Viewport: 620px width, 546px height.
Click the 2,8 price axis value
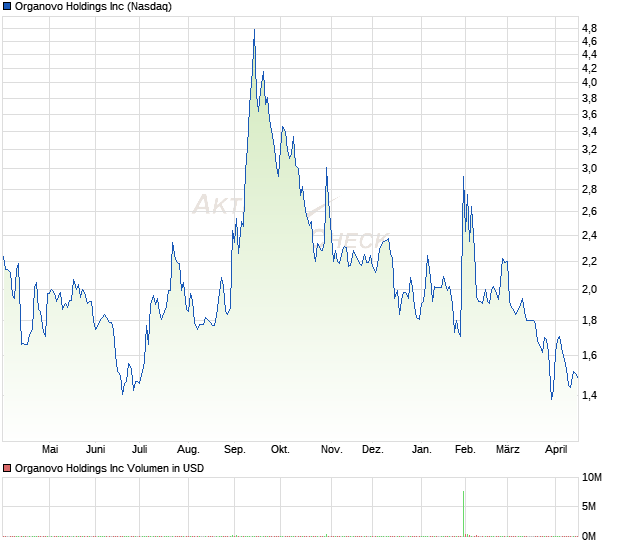(x=589, y=190)
